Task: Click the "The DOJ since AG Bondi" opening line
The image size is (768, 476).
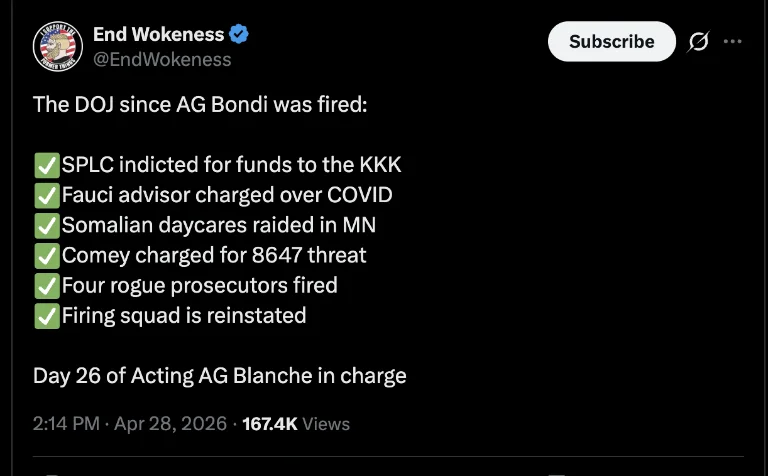Action: [200, 104]
